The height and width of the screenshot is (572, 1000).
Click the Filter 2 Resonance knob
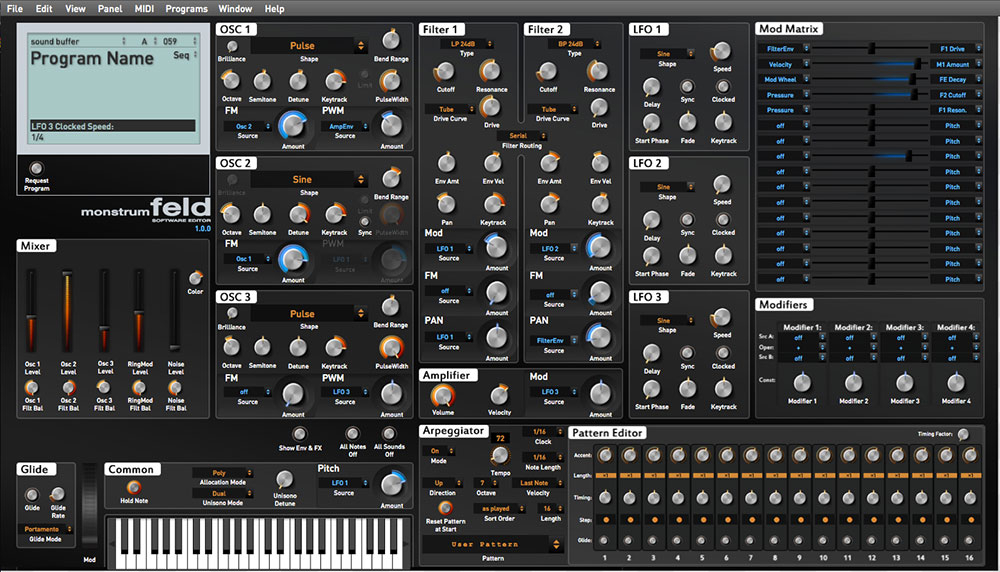pyautogui.click(x=599, y=71)
